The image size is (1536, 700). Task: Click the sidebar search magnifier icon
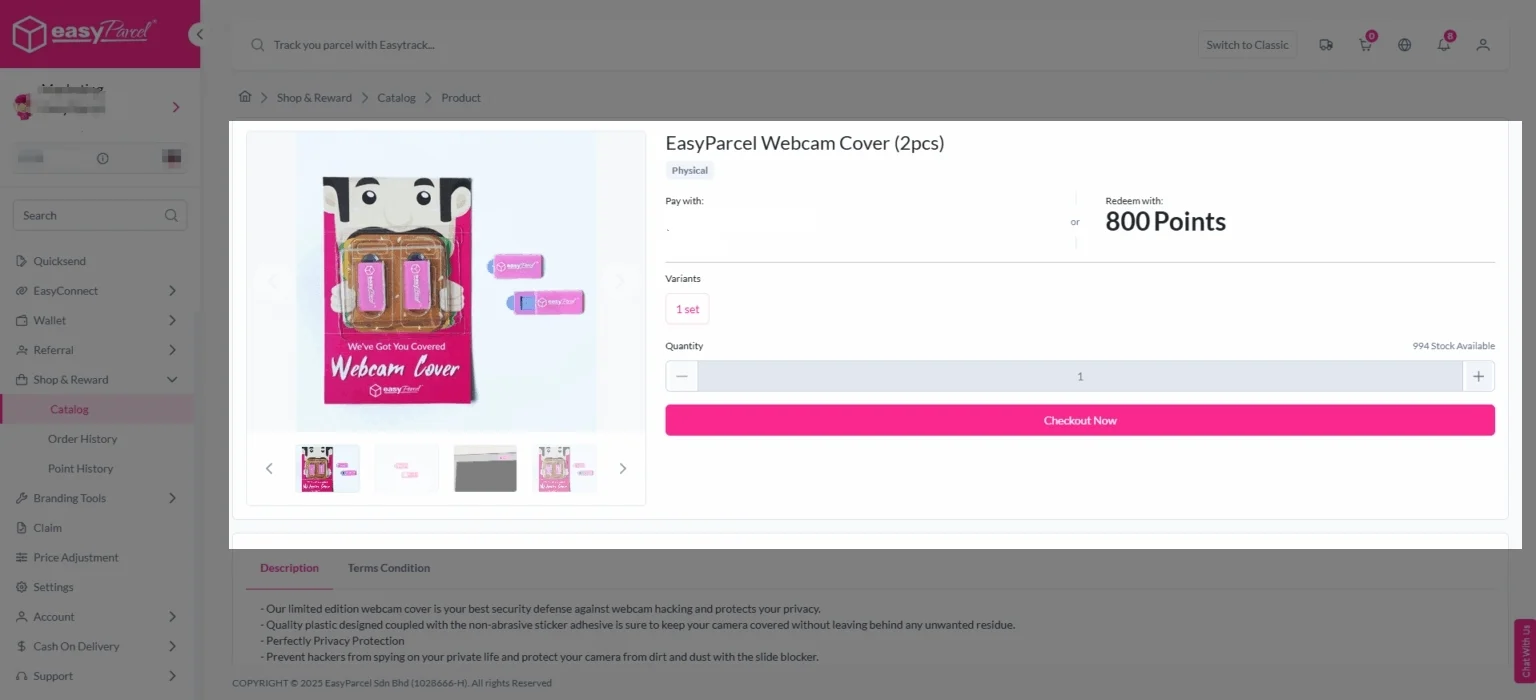(171, 215)
